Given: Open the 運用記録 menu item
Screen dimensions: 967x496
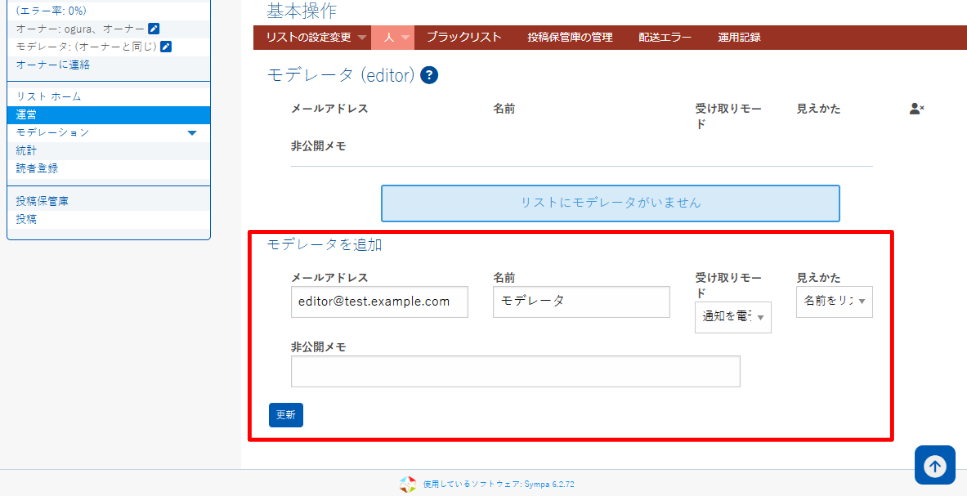Looking at the screenshot, I should tap(739, 37).
